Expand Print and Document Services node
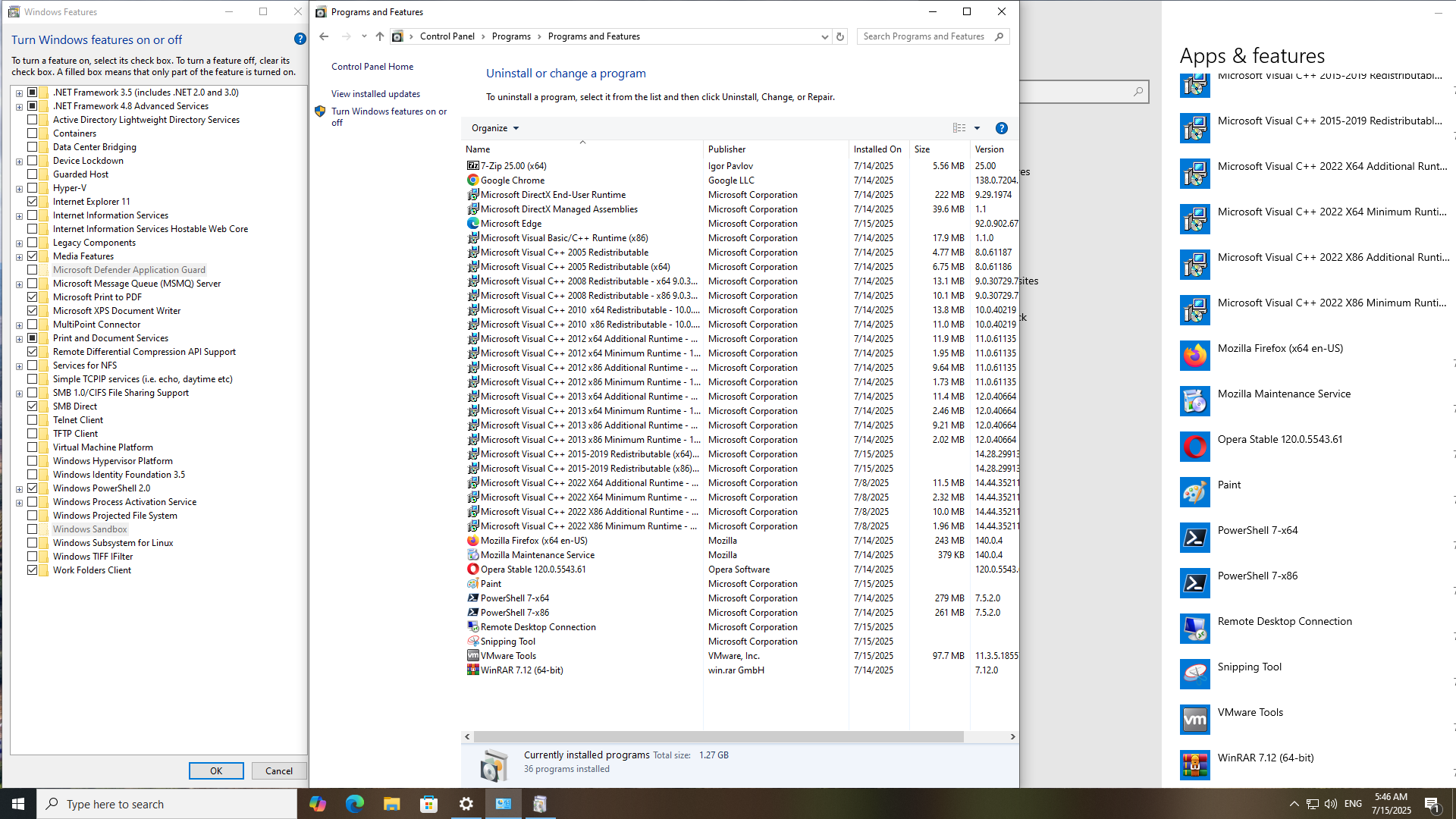This screenshot has width=1456, height=819. (19, 338)
